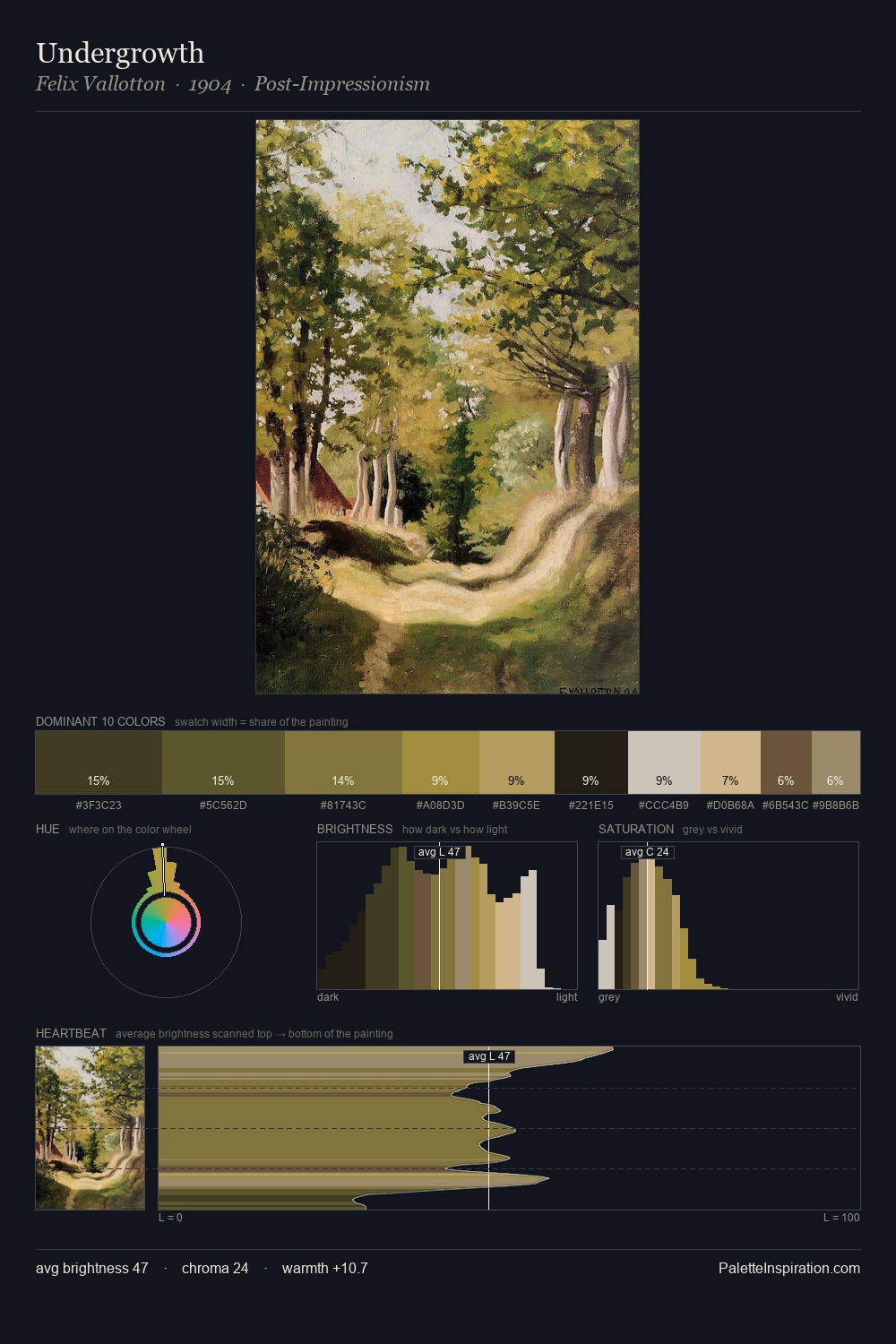Click the hex code #D0B68A text
896x1344 pixels.
tap(730, 806)
